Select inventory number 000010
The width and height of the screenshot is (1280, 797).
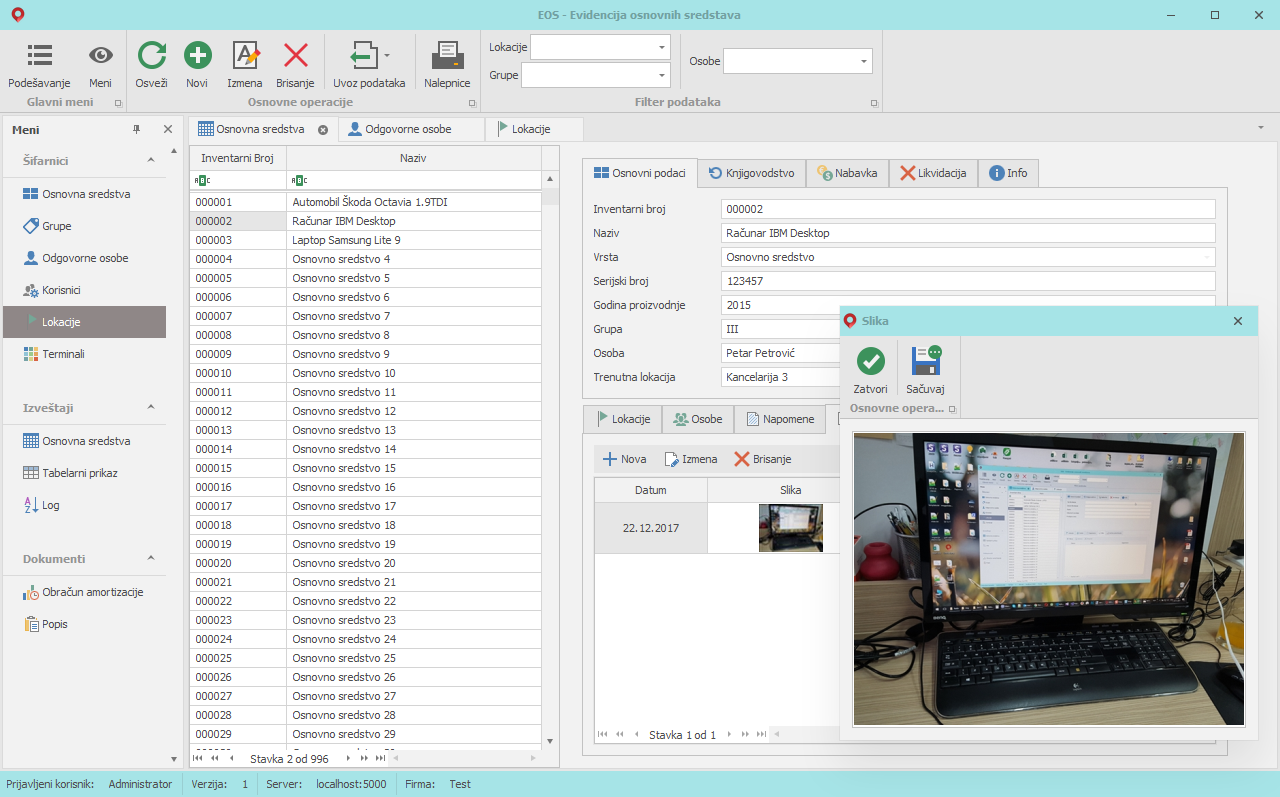click(x=238, y=373)
